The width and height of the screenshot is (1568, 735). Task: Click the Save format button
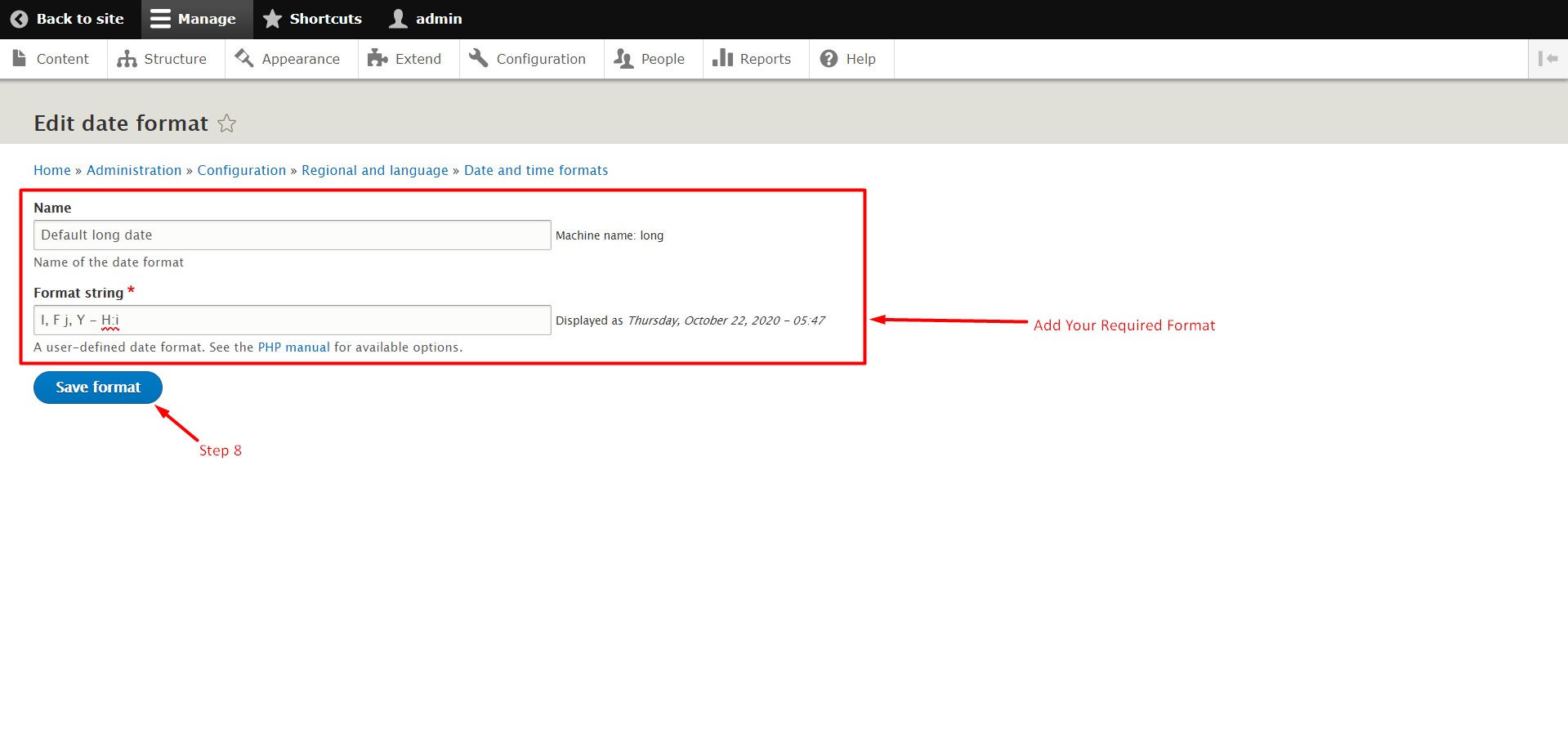click(98, 388)
